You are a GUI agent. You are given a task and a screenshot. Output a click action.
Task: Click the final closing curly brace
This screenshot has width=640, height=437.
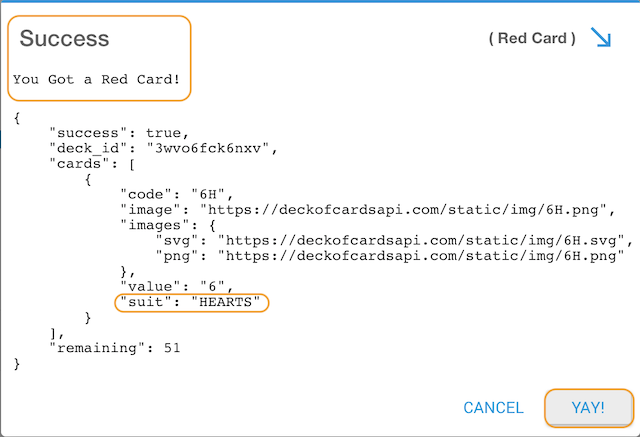click(x=17, y=364)
